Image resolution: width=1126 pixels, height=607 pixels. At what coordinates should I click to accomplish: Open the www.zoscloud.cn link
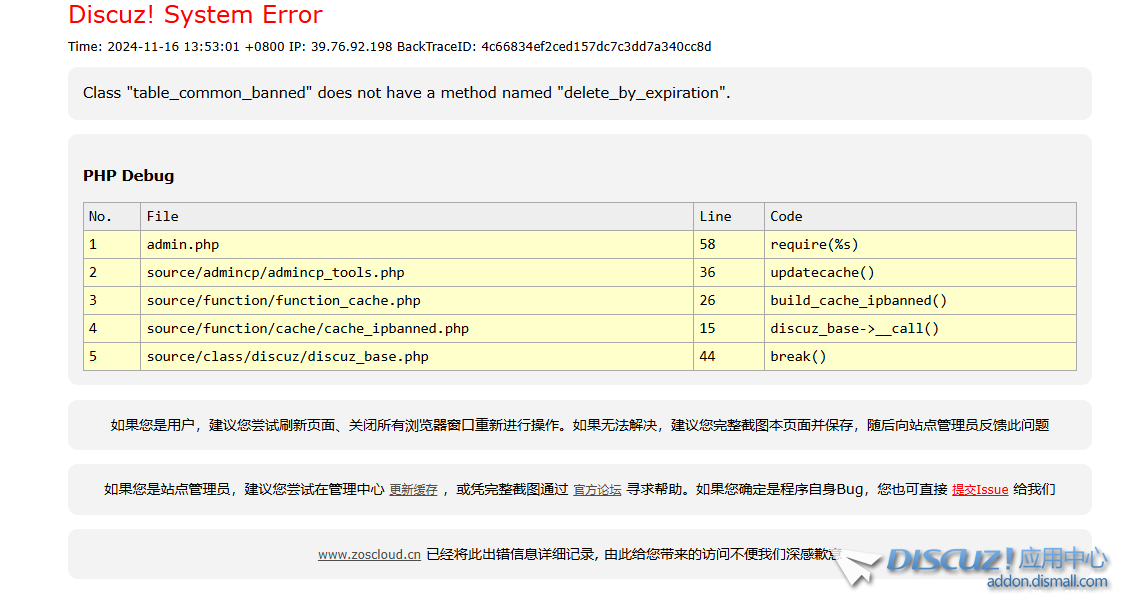tap(369, 554)
